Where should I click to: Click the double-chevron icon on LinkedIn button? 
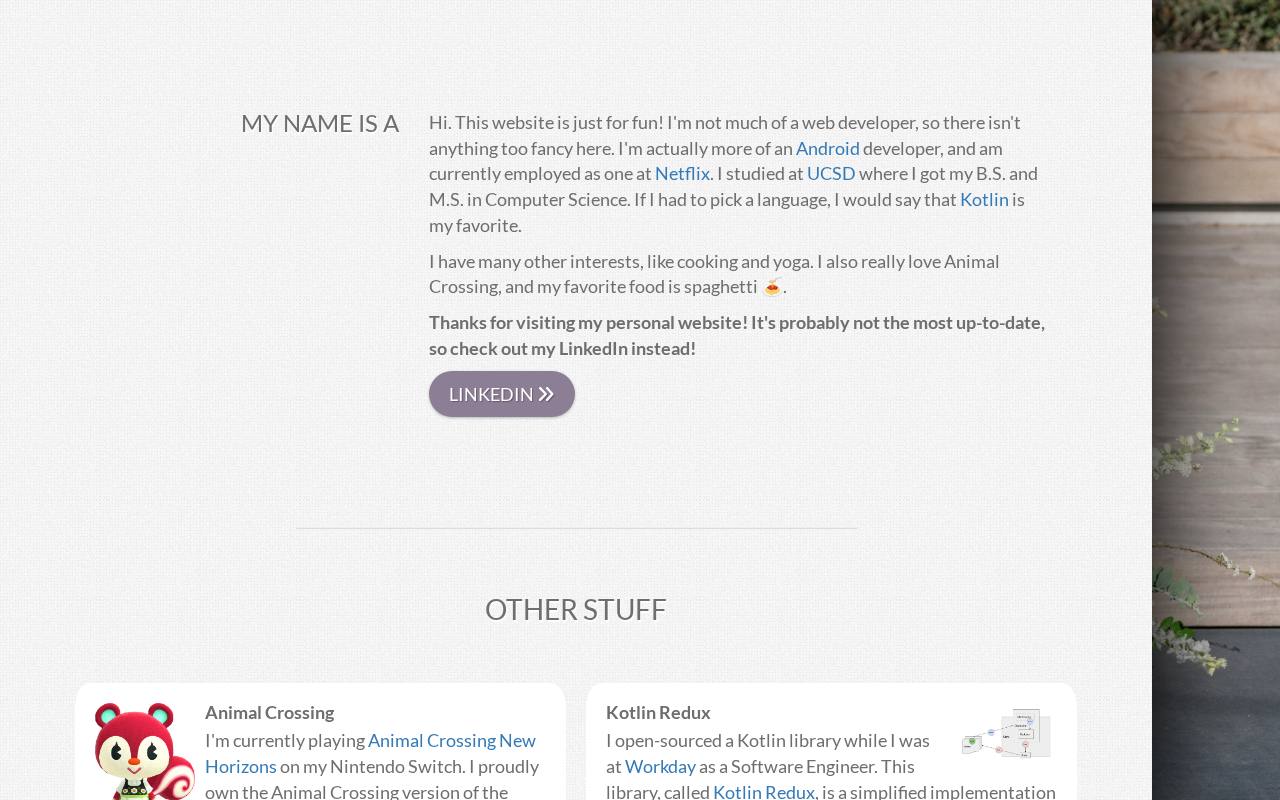tap(546, 394)
